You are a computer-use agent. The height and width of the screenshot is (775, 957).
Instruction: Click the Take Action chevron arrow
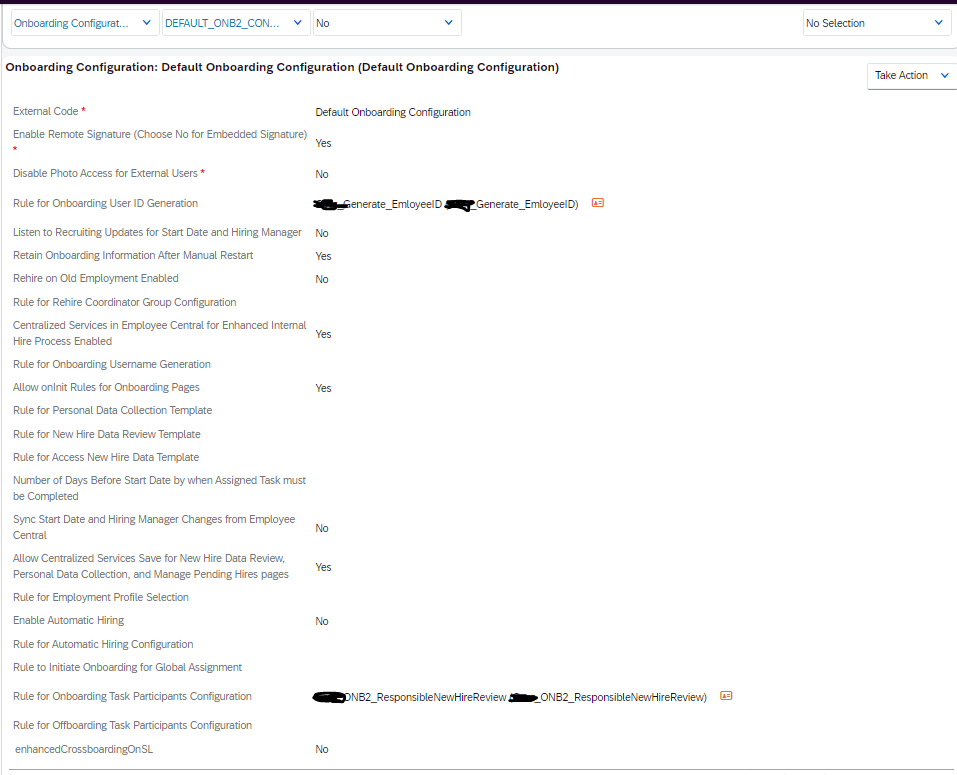click(945, 75)
